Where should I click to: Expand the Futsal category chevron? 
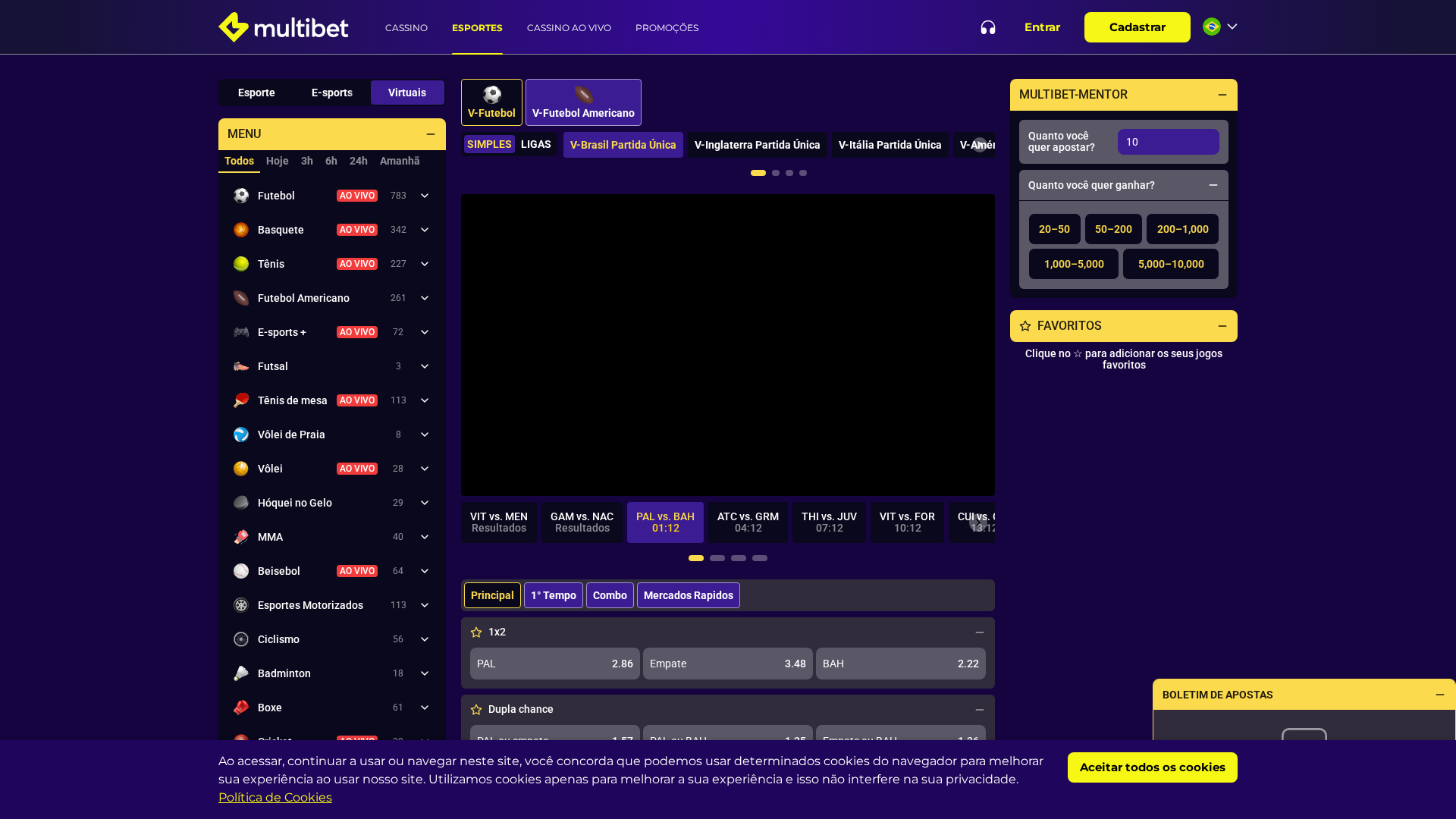point(425,366)
